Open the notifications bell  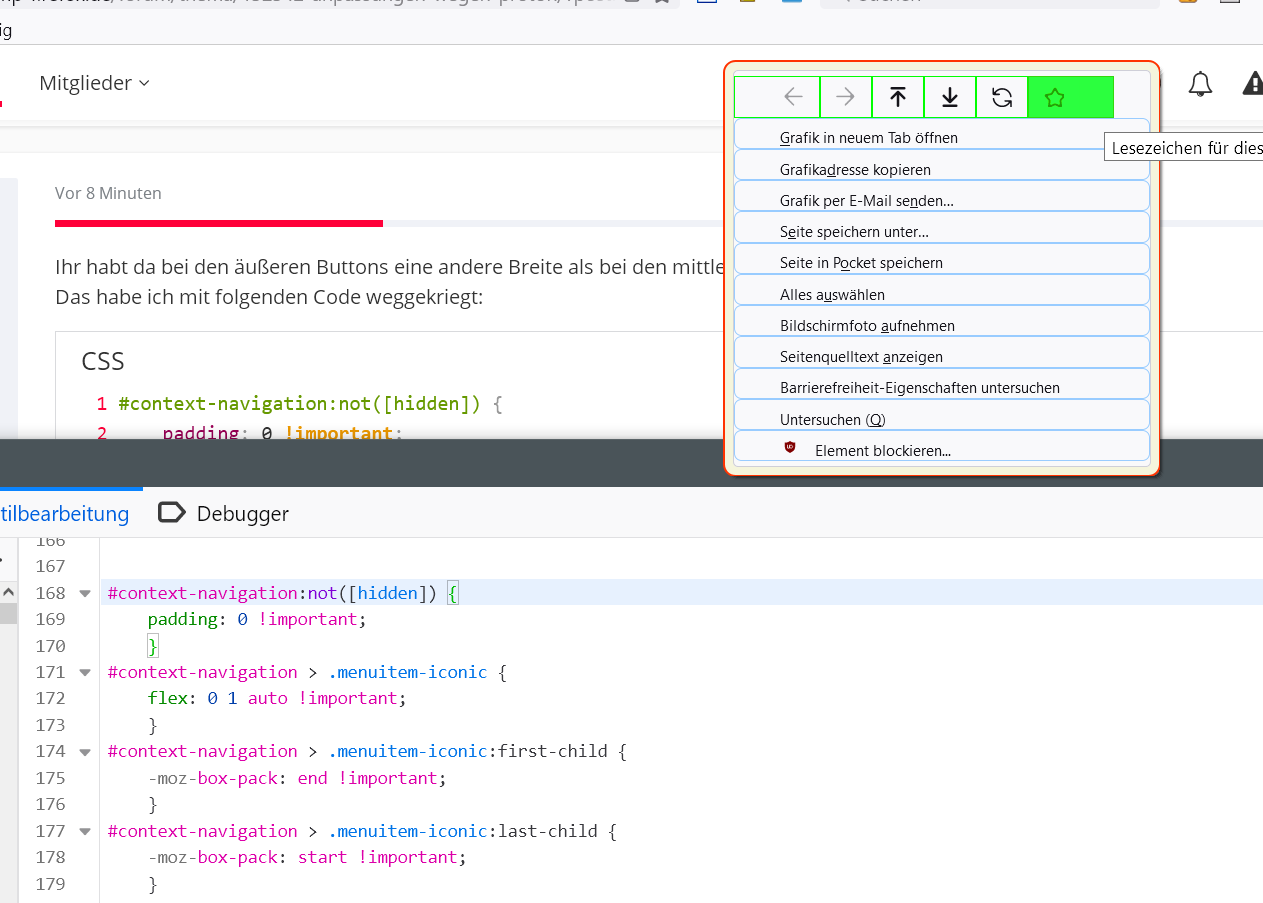click(1200, 84)
